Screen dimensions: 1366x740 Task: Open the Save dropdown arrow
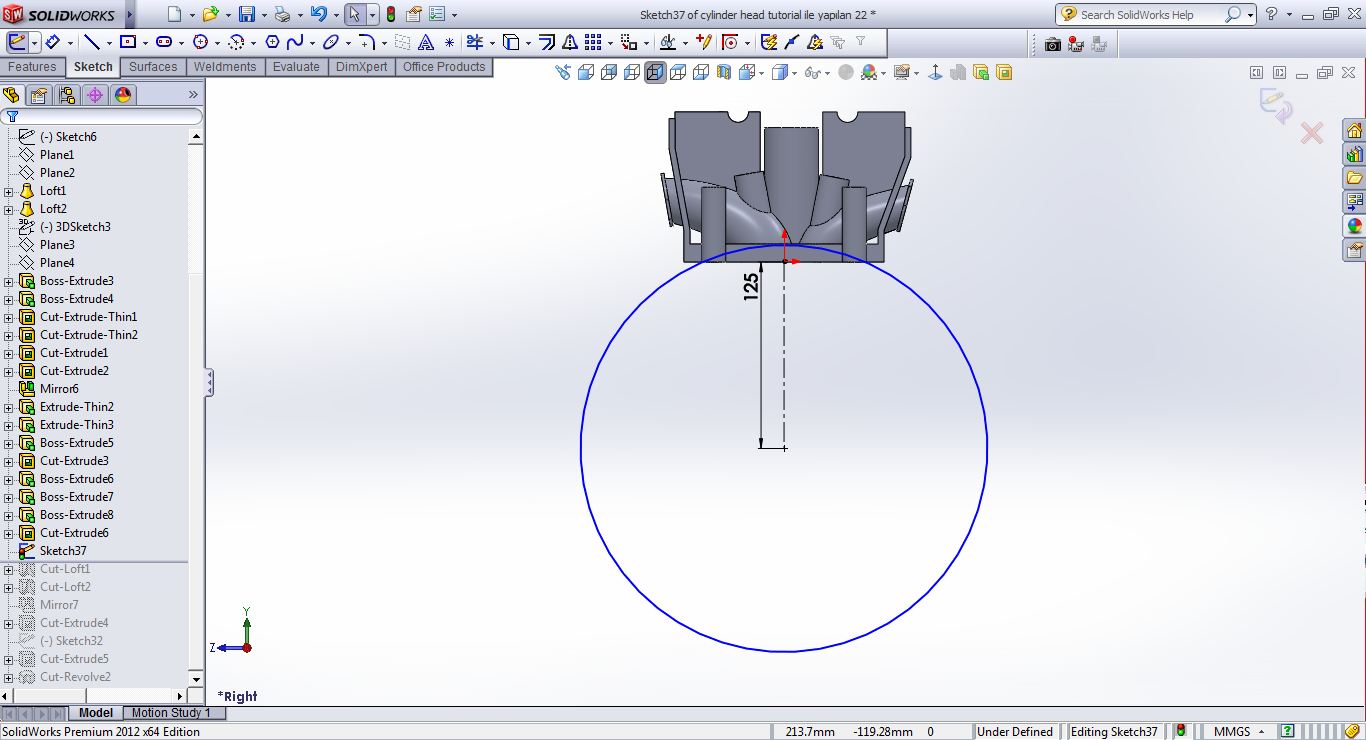263,15
